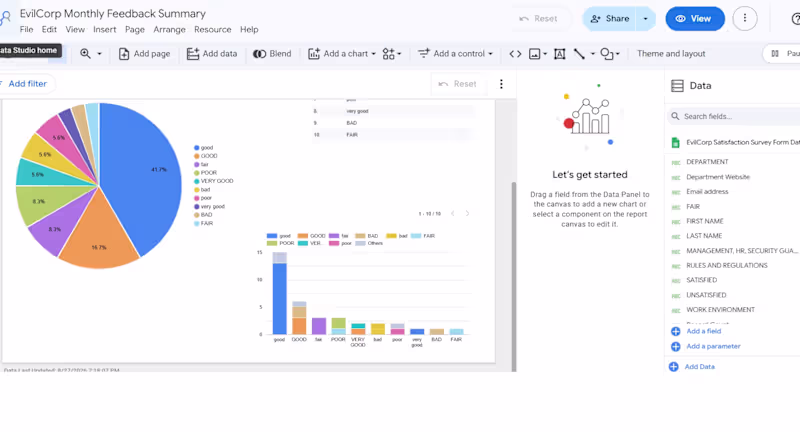The image size is (800, 432).
Task: Open the community visualizations and components icon
Action: [x=391, y=54]
